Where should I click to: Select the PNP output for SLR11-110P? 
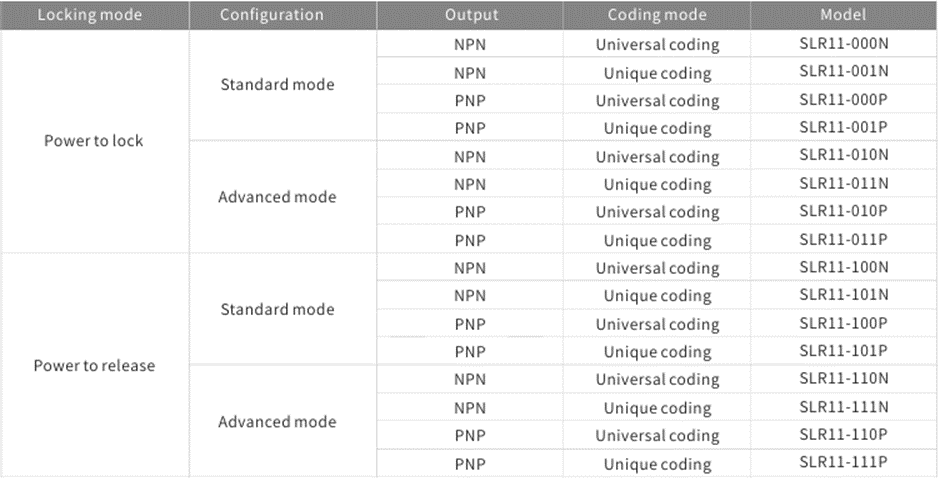pyautogui.click(x=469, y=436)
